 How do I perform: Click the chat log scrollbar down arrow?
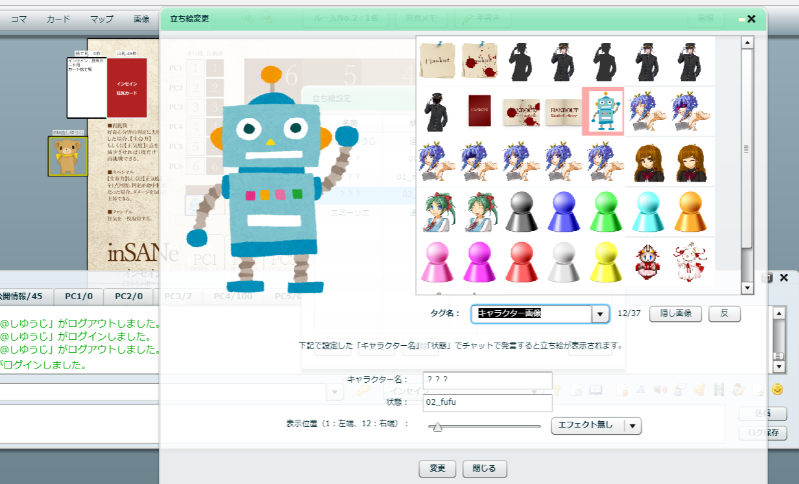tap(779, 366)
